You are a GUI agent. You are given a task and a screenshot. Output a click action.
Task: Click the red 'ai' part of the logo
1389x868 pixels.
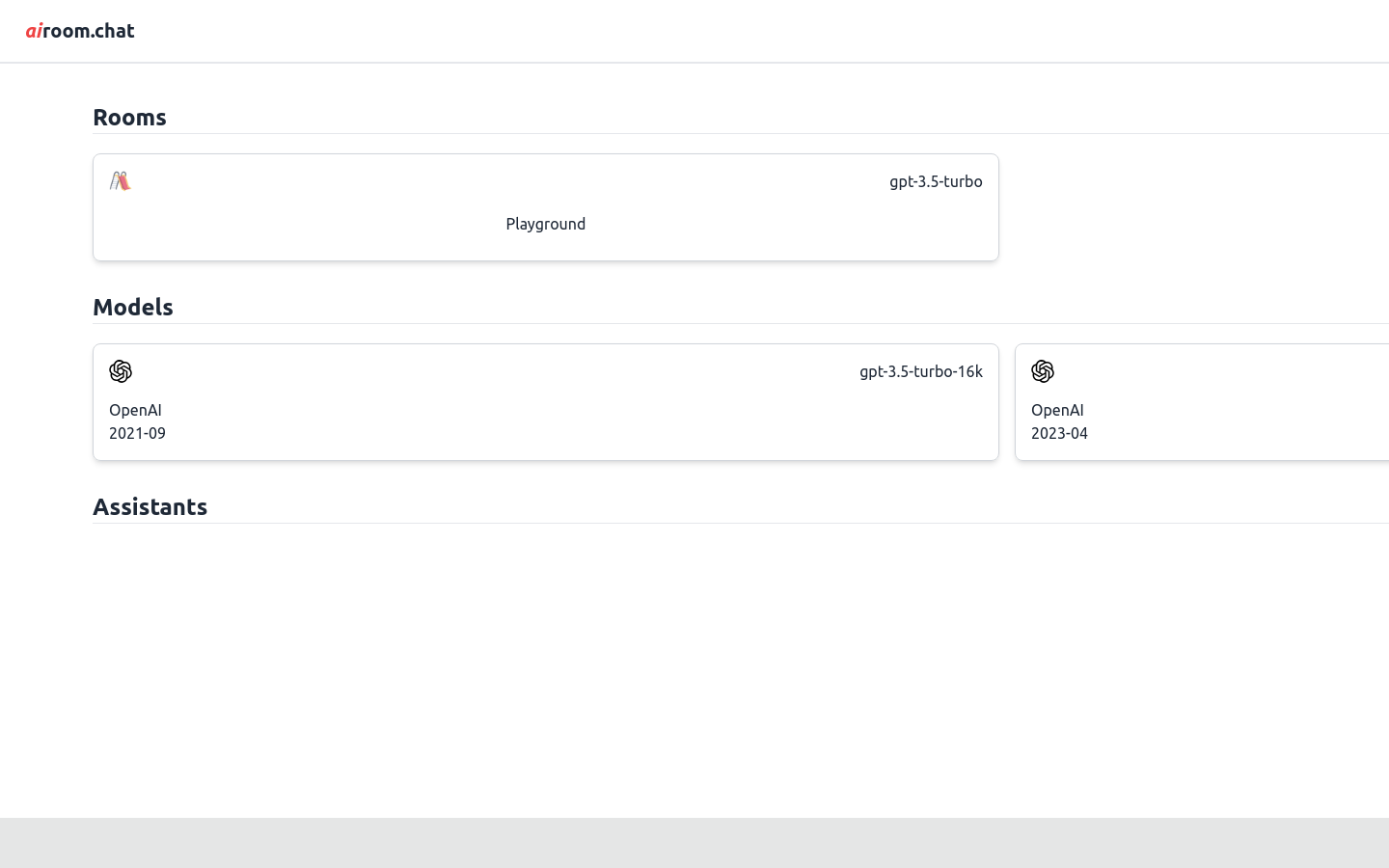coord(34,31)
